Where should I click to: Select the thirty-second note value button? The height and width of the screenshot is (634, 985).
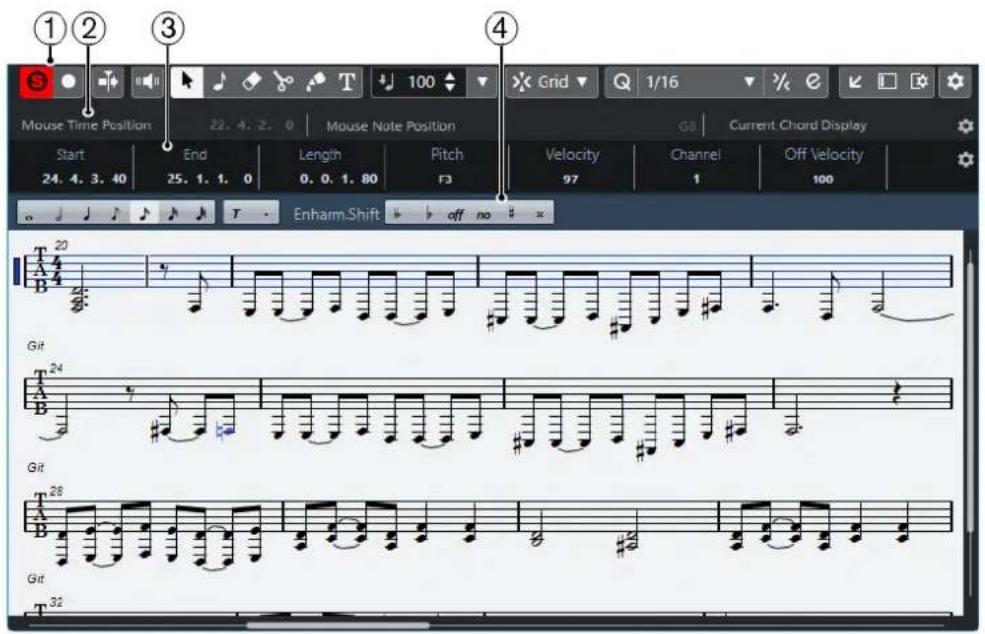pos(173,214)
